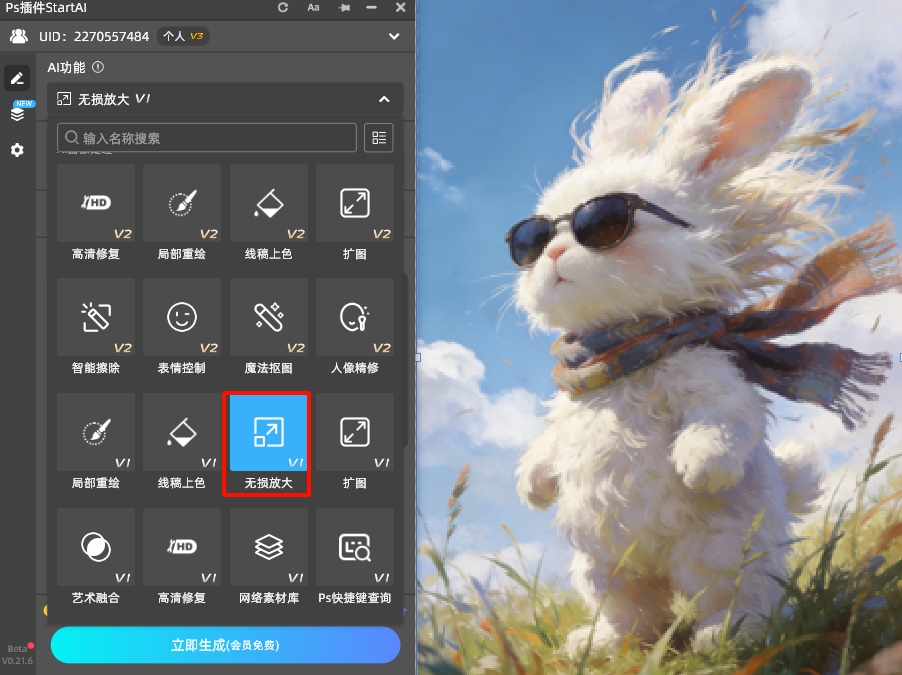
Task: Collapse the 无损放大 V1 function dropdown
Action: [x=384, y=99]
